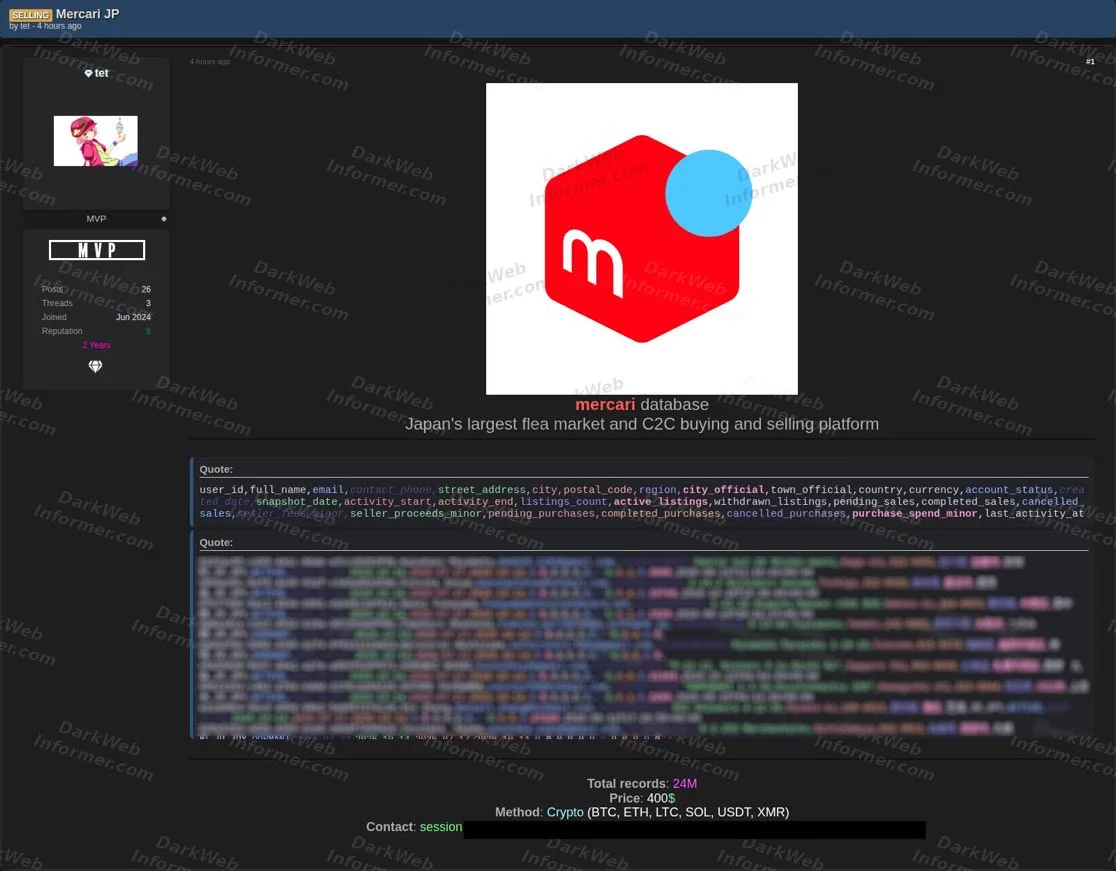Click the '4 hours ago' post timestamp

(x=210, y=62)
